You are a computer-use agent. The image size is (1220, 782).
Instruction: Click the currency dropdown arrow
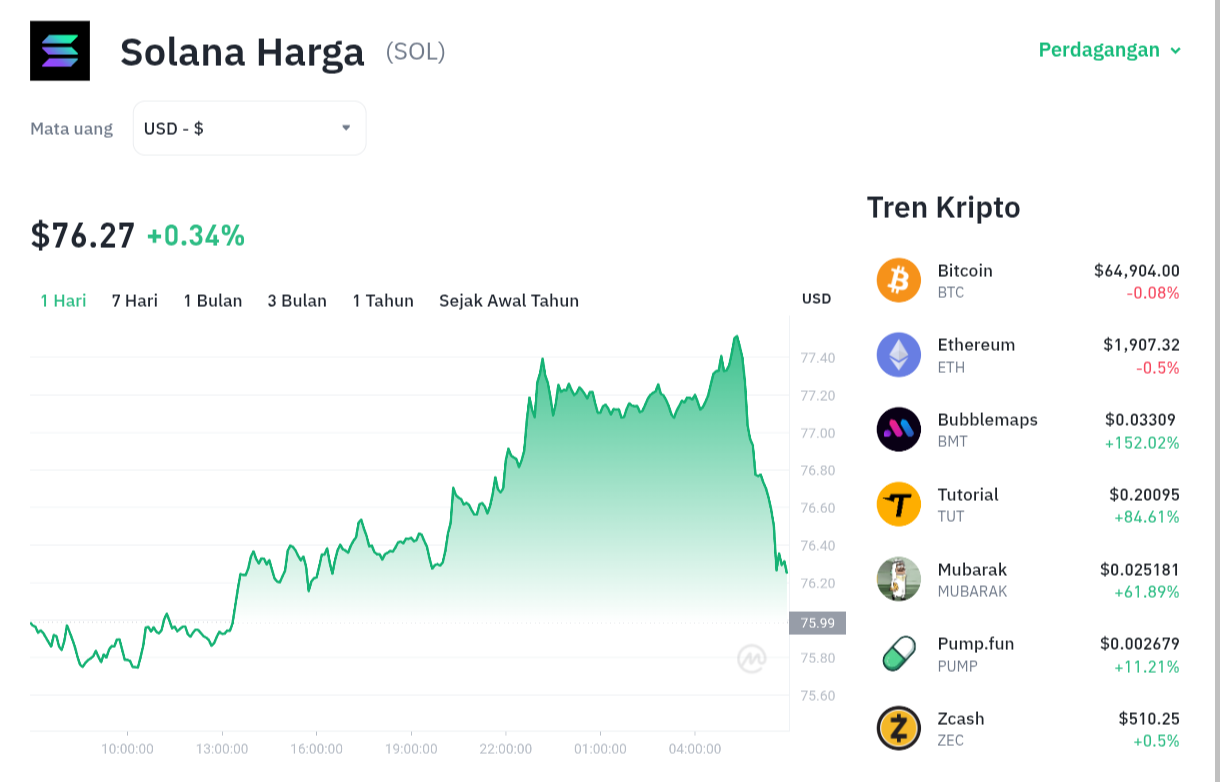346,128
